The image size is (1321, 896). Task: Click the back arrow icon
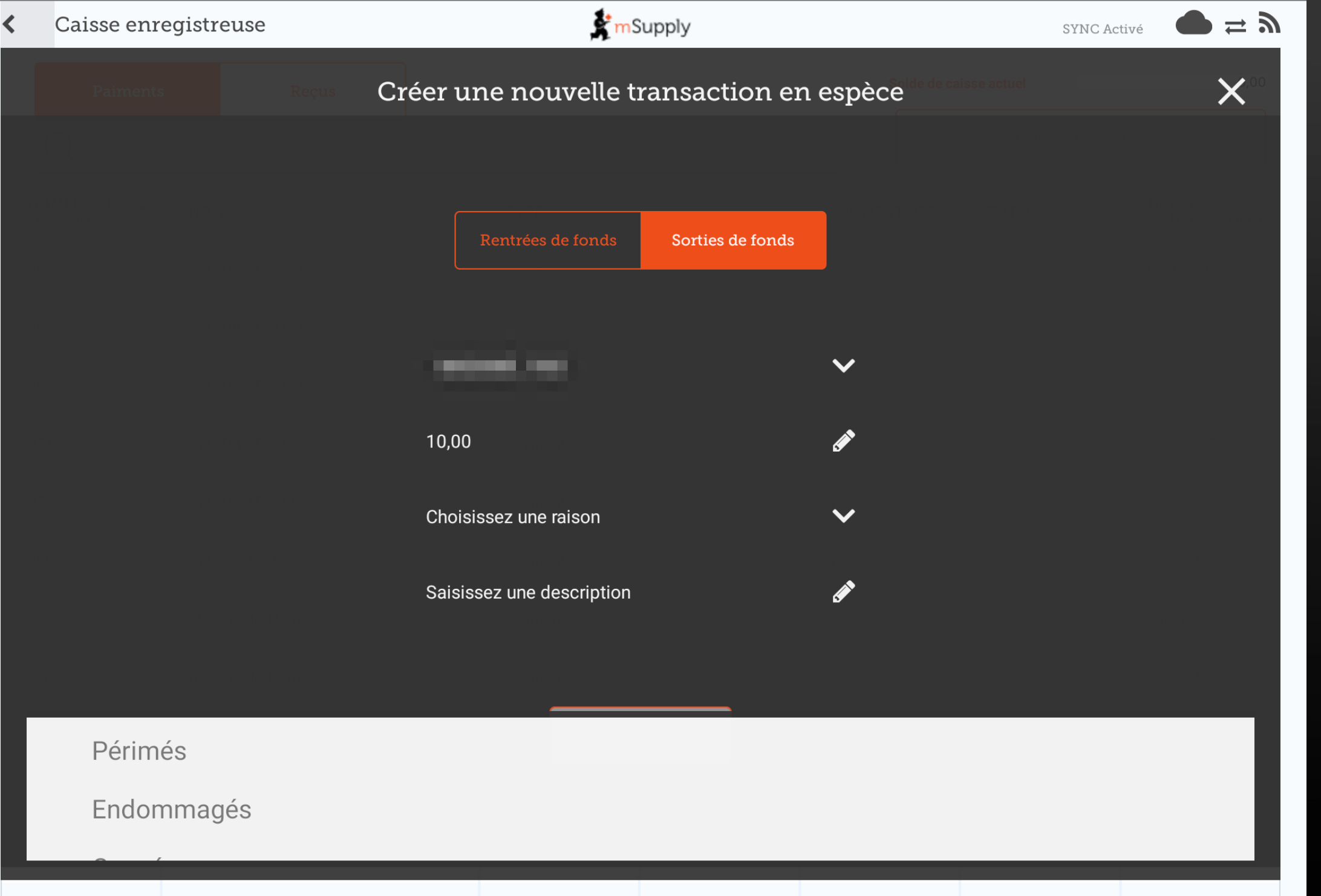[x=10, y=24]
